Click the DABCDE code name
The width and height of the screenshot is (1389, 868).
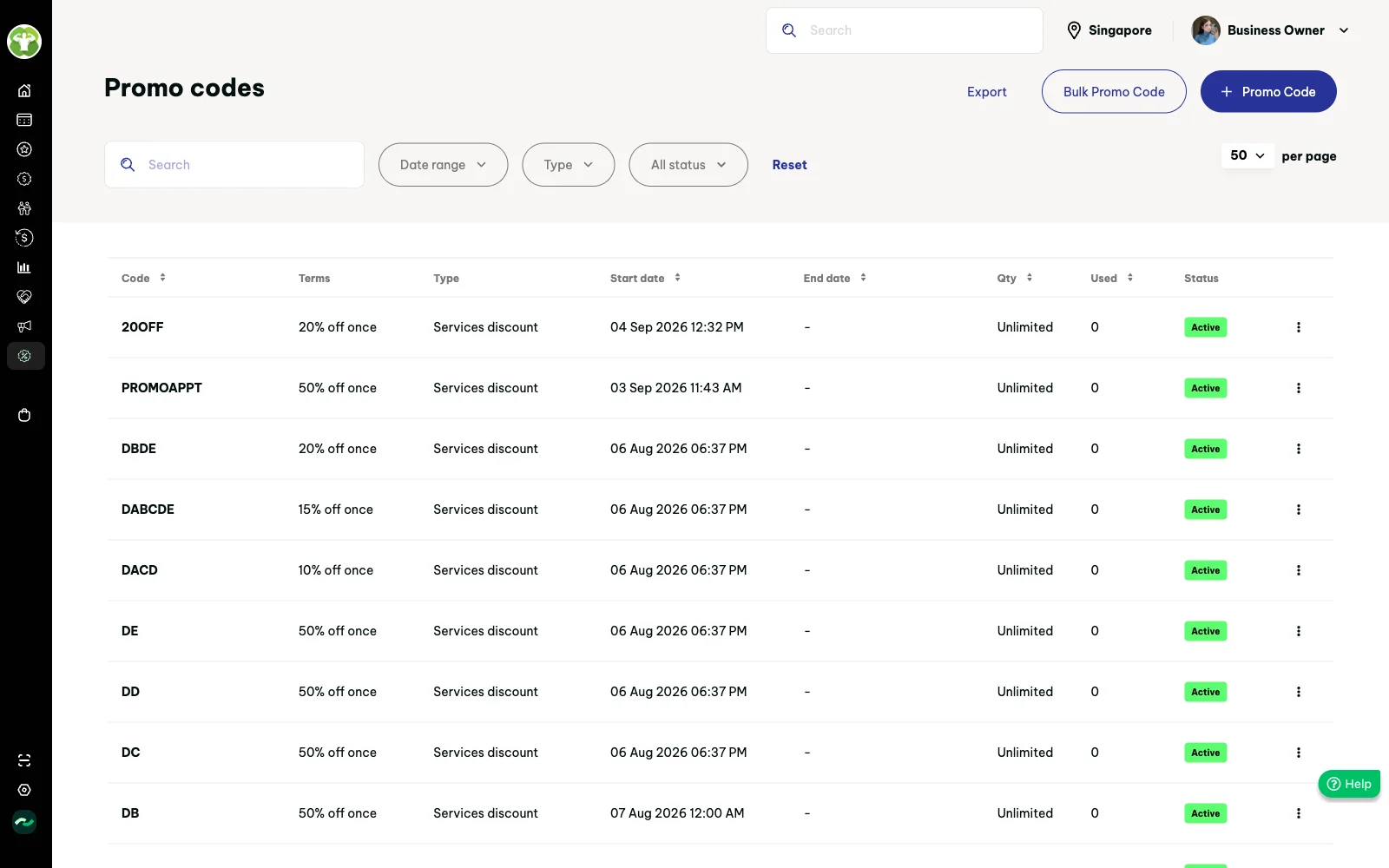pos(148,510)
